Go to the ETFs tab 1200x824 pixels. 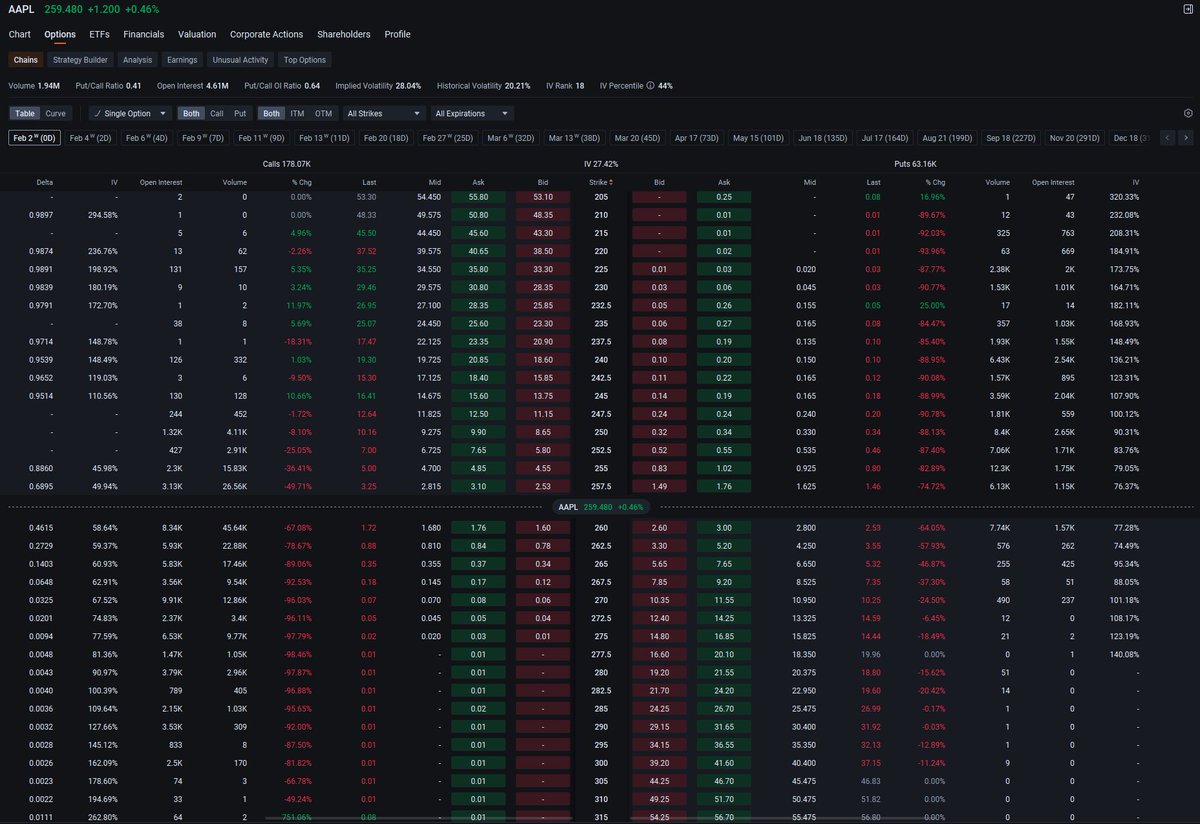[x=100, y=34]
